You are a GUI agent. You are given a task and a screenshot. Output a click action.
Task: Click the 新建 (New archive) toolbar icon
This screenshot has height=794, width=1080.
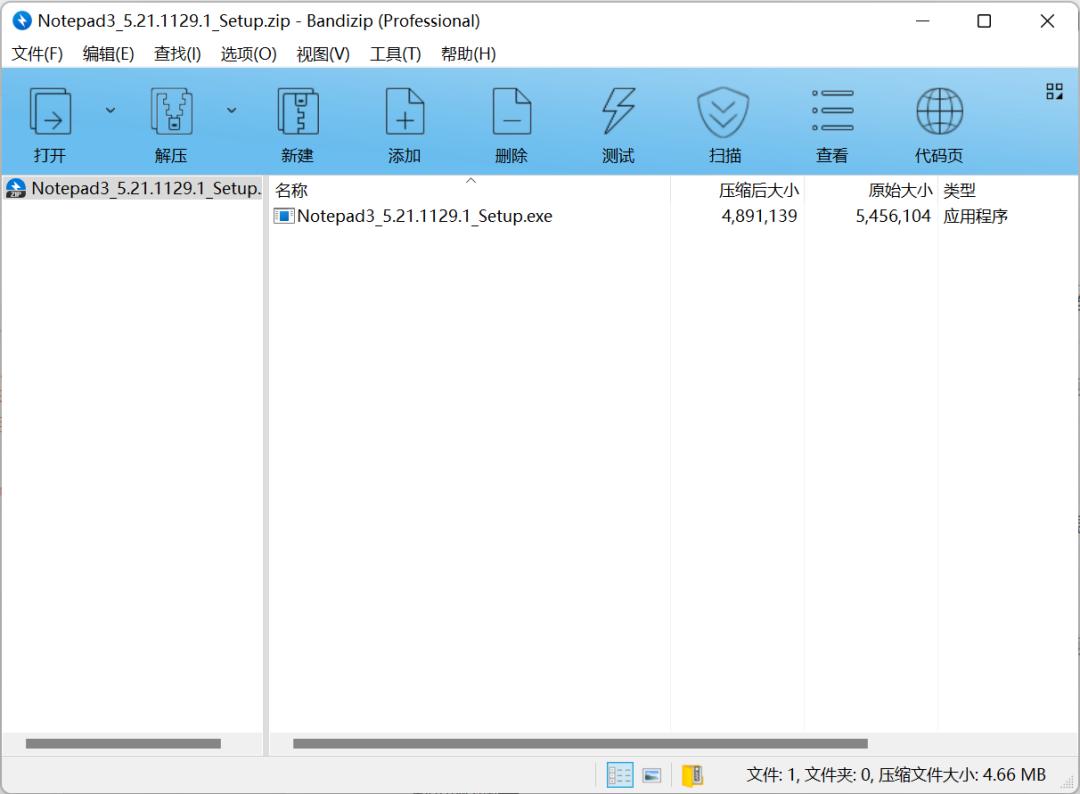click(297, 112)
